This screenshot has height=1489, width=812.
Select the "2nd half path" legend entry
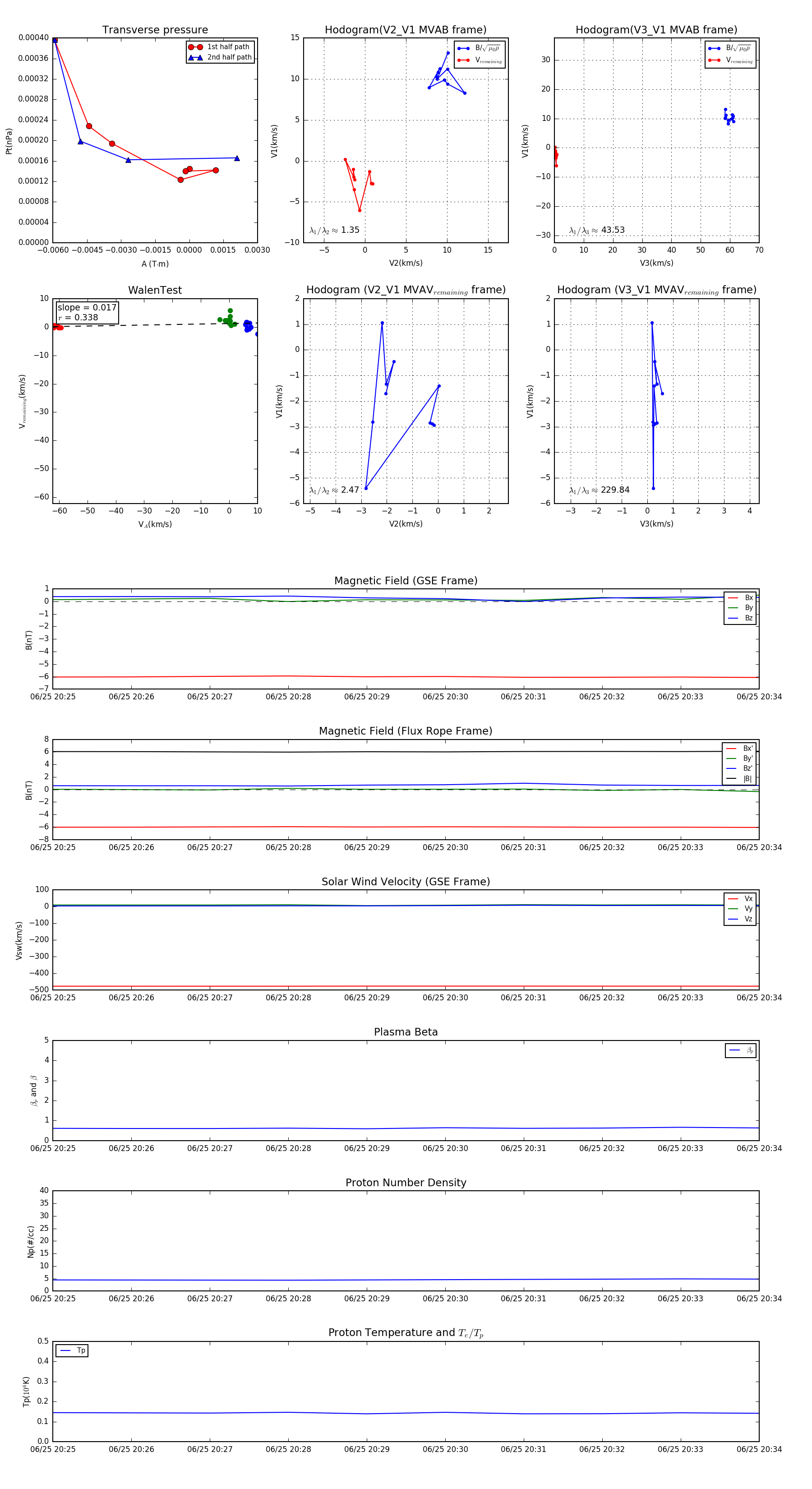220,57
